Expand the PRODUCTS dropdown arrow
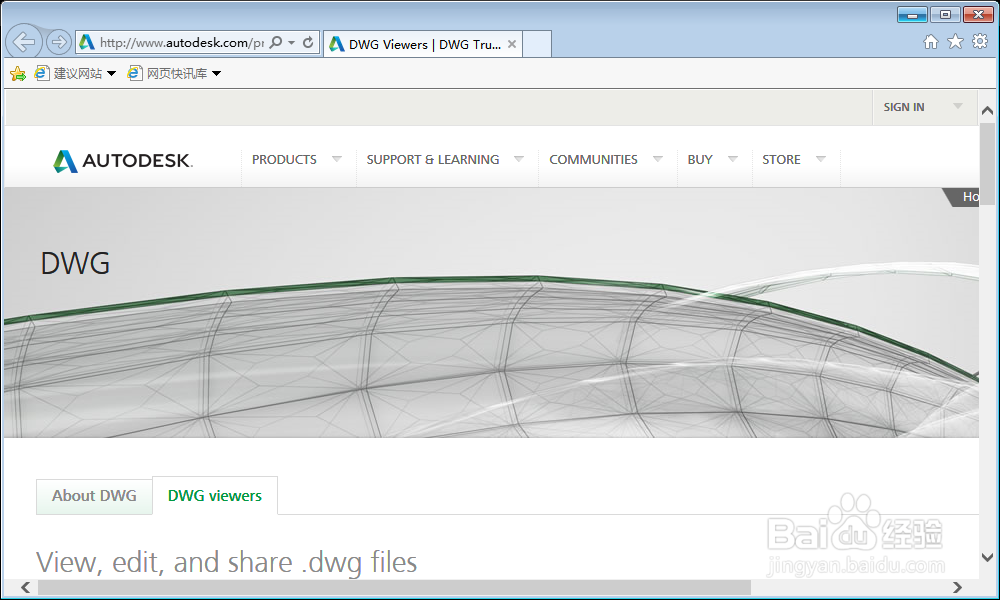The height and width of the screenshot is (600, 1000). coord(337,159)
